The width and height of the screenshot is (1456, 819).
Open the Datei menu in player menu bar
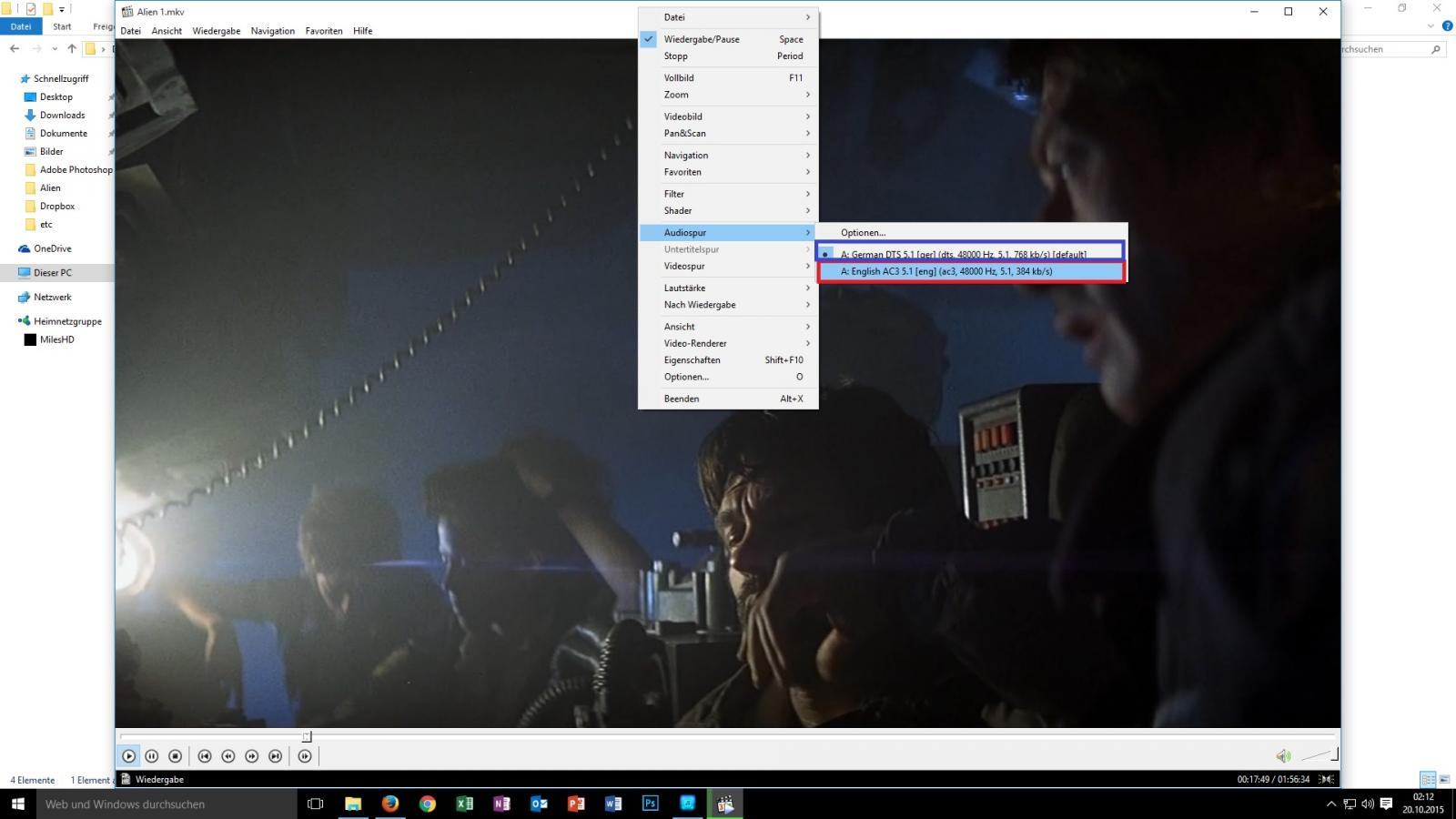coord(130,31)
